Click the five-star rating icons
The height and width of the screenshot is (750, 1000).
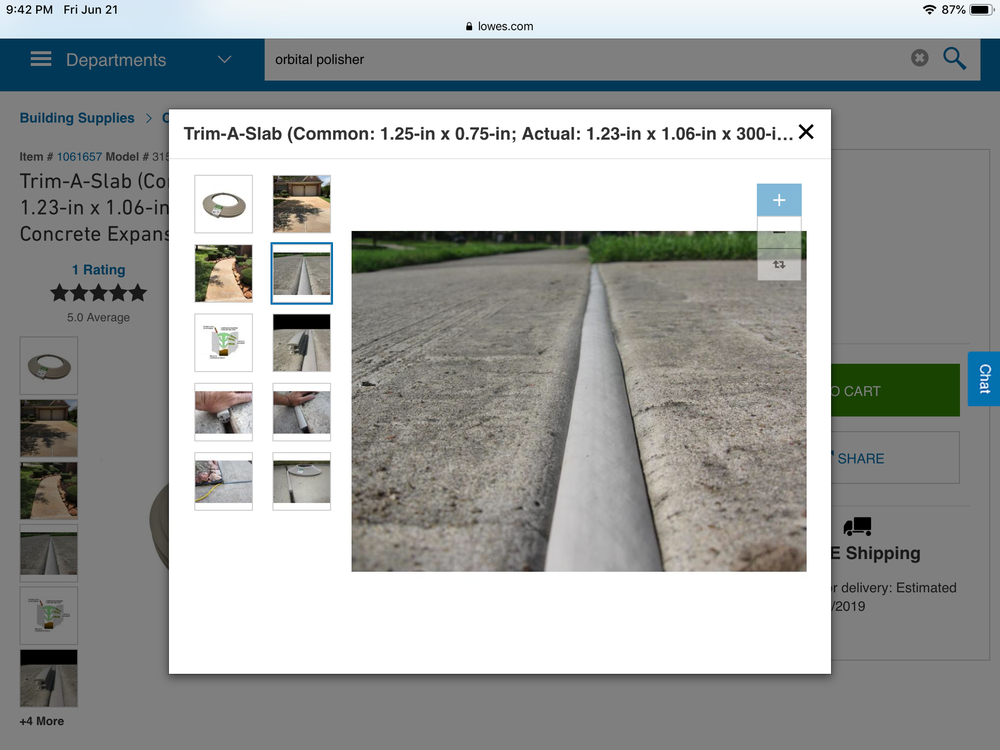click(98, 293)
